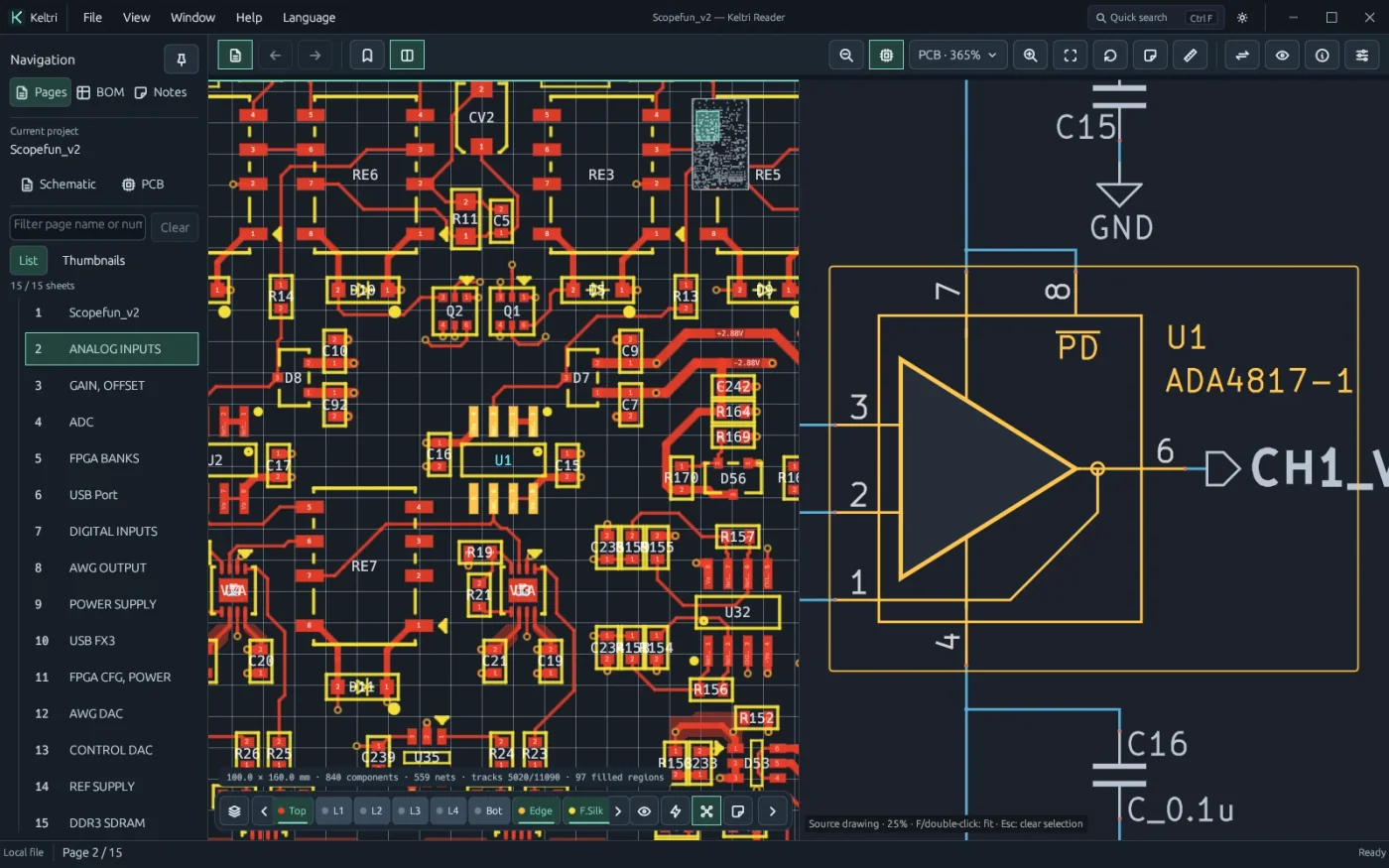1389x868 pixels.
Task: Click the swap panes arrows icon
Action: (1242, 56)
